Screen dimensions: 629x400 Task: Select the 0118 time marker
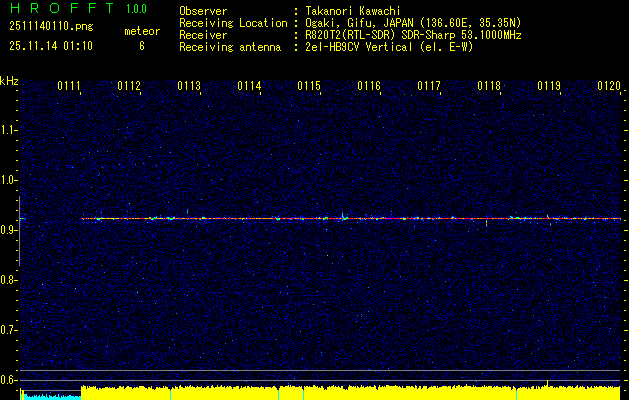click(489, 87)
